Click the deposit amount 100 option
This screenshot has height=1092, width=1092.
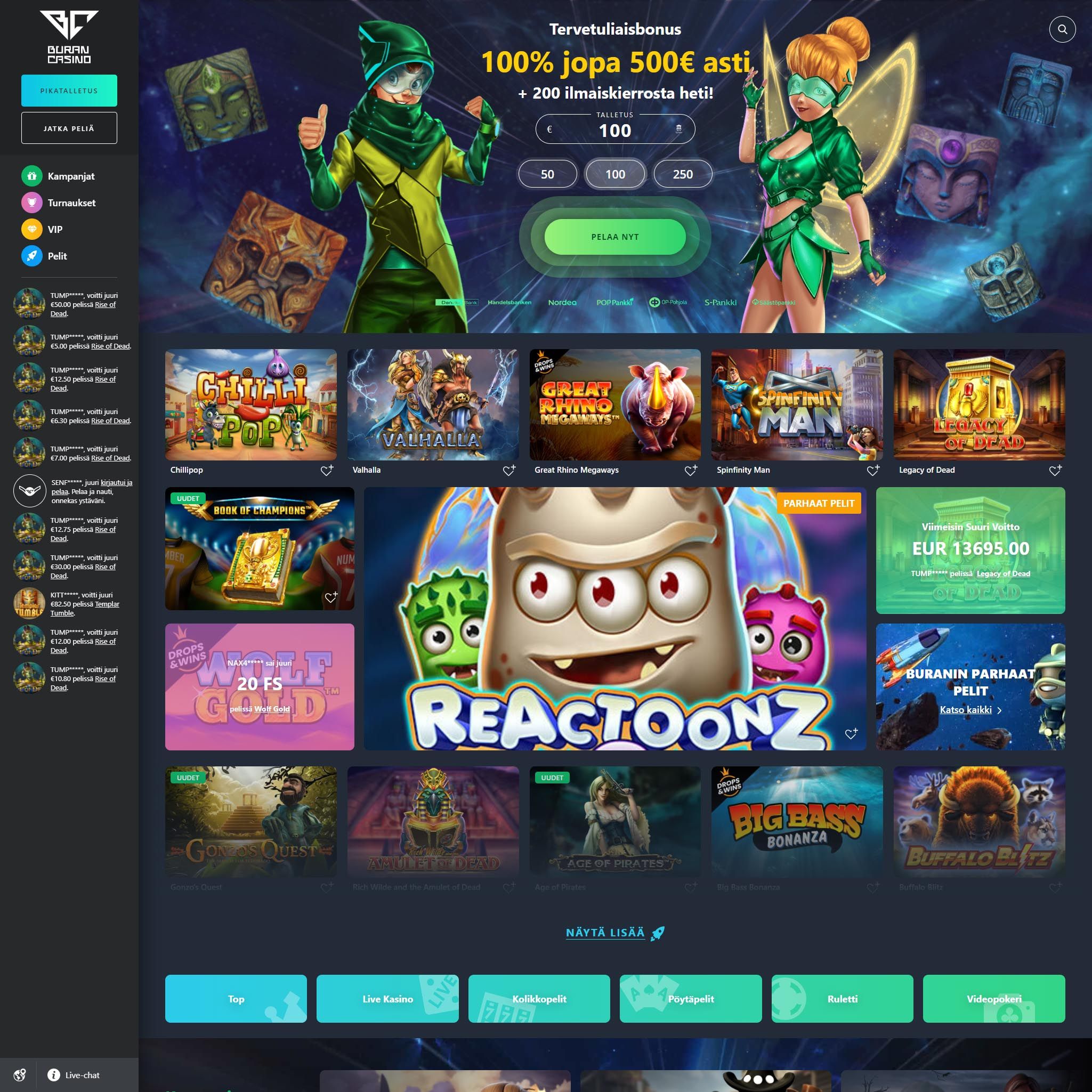[x=614, y=174]
